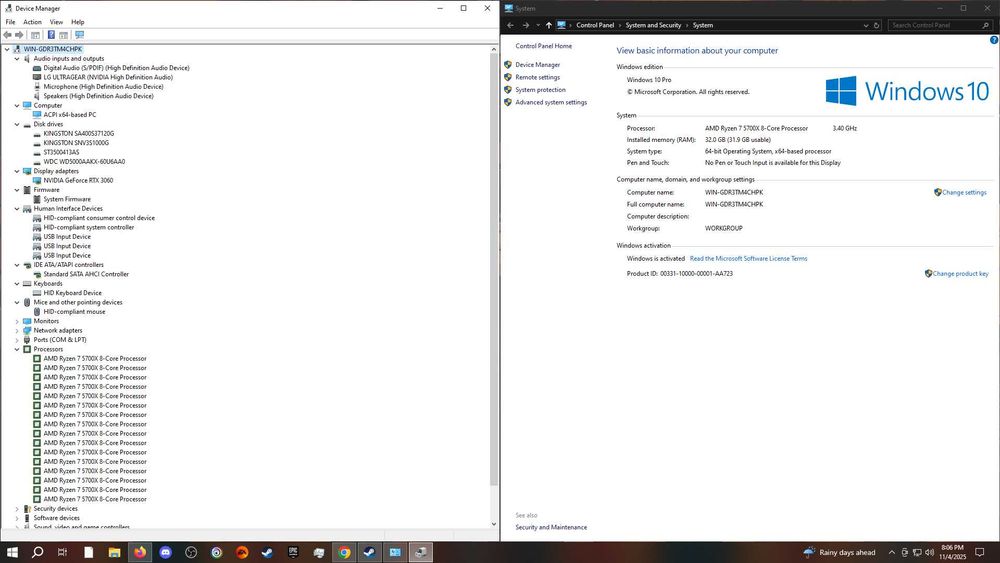Collapse the Audio inputs and outputs category

click(17, 59)
